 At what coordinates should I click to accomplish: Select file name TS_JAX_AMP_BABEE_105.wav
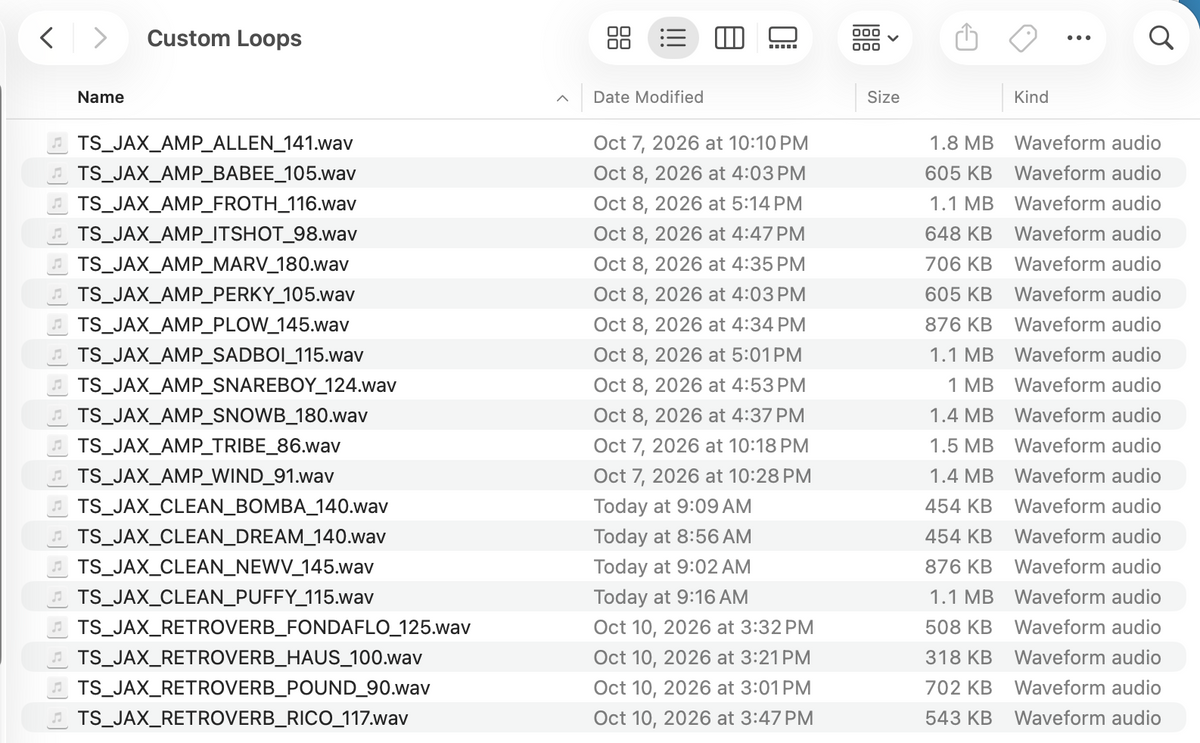coord(216,173)
